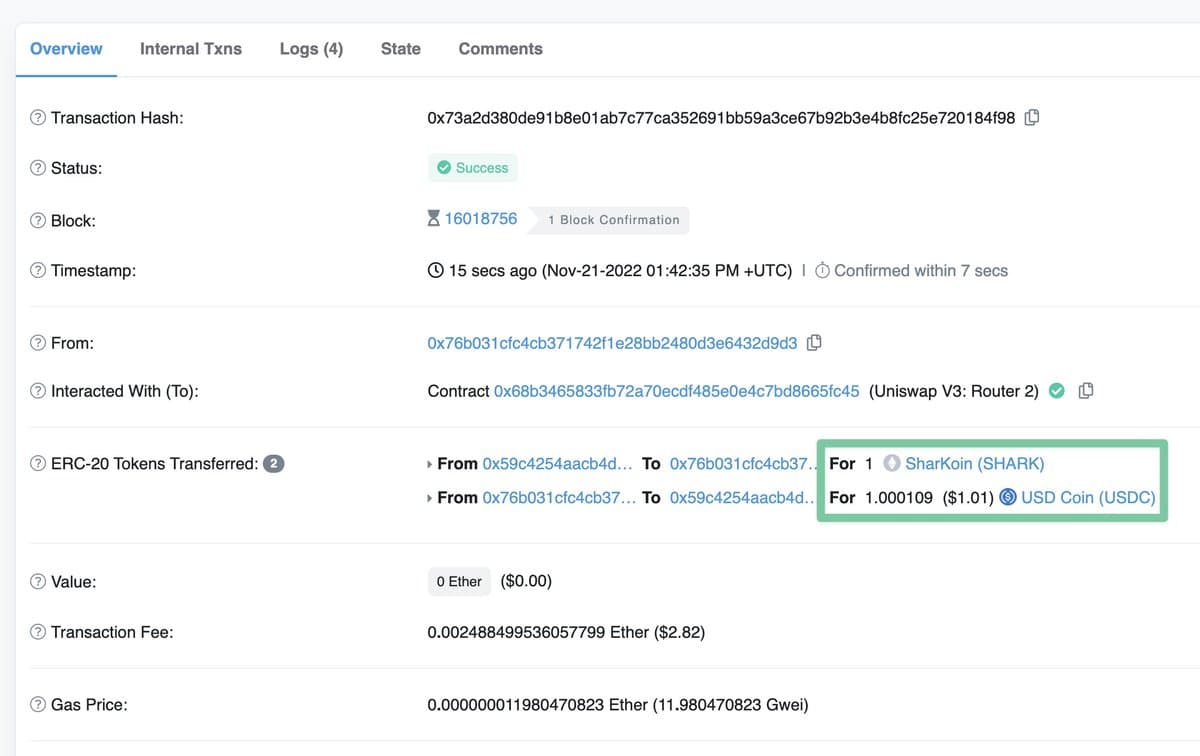Screen dimensions: 1200x756
Task: Click the ERC-20 transfer count badge 2
Action: pos(274,464)
